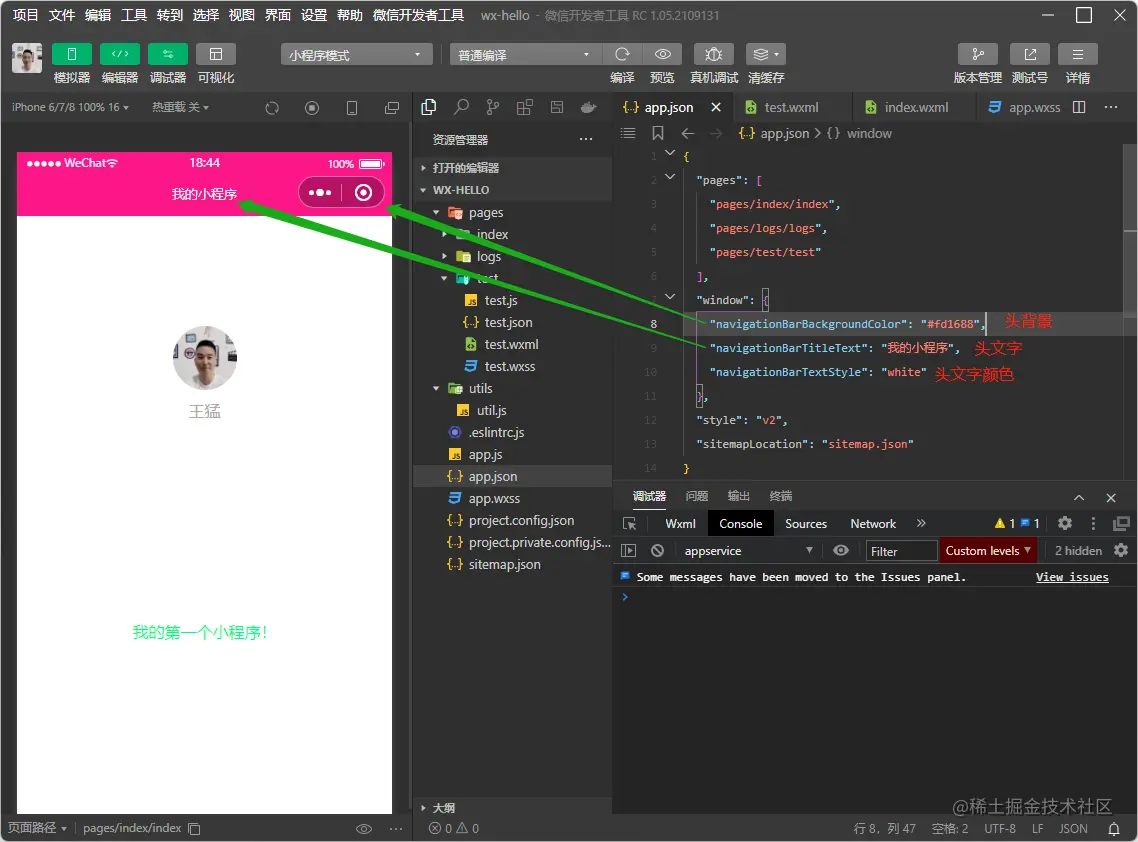Open the 小程序模式 mode dropdown

point(356,55)
